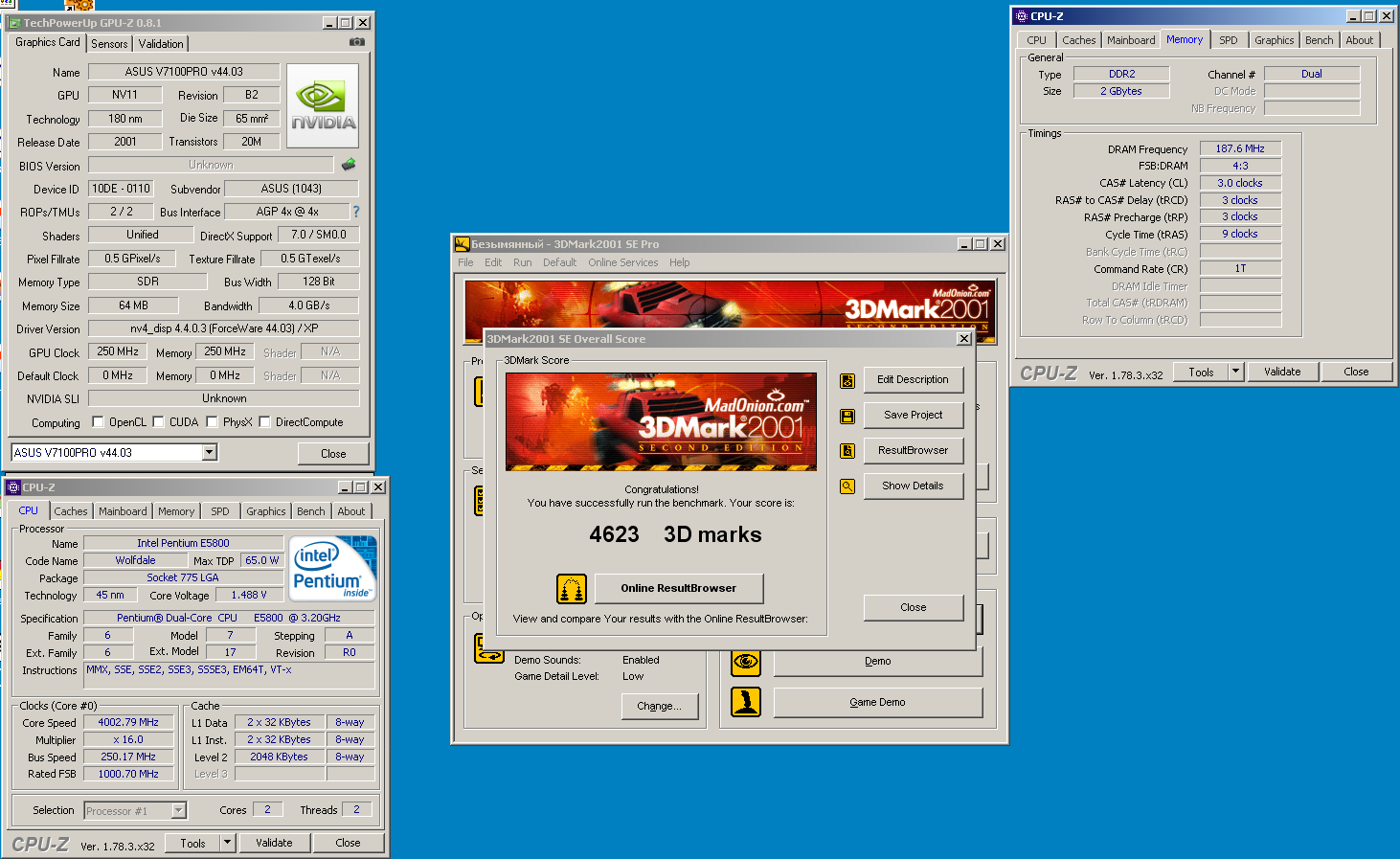Screen dimensions: 1400x859
Task: Click the Driver Version field in GPU-Z
Action: point(224,328)
